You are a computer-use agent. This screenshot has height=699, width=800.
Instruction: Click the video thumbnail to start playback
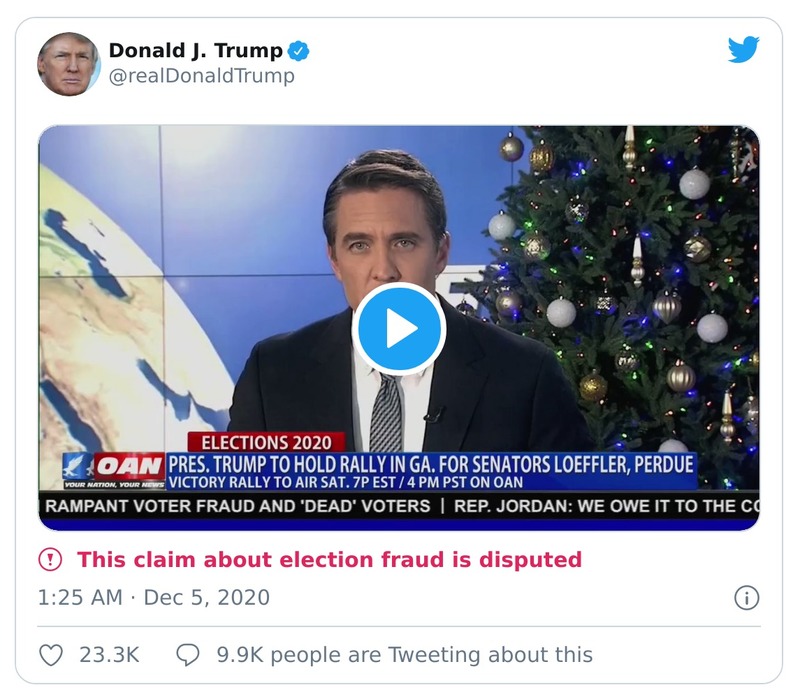(399, 326)
